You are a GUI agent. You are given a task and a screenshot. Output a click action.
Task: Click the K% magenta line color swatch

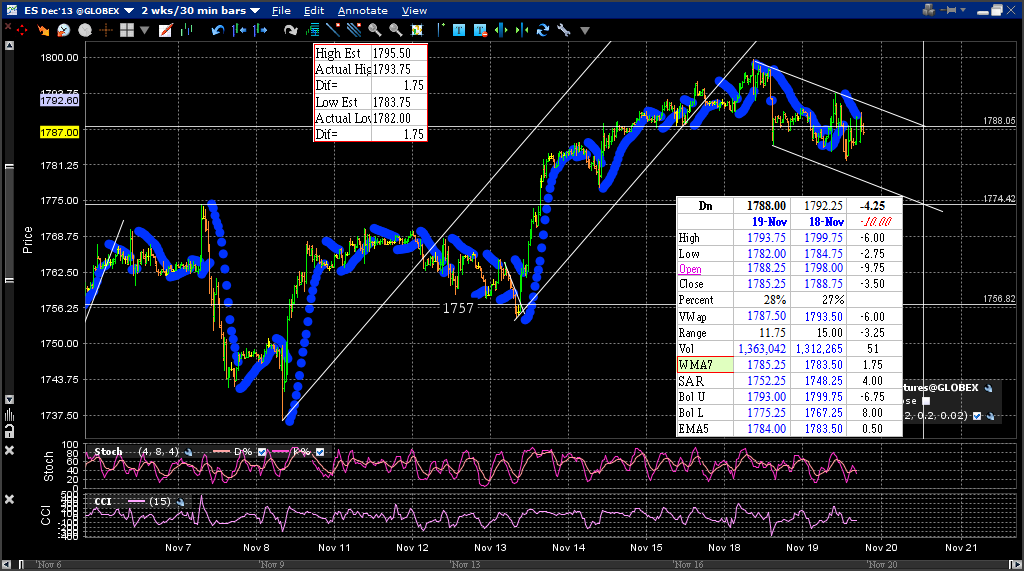point(281,451)
